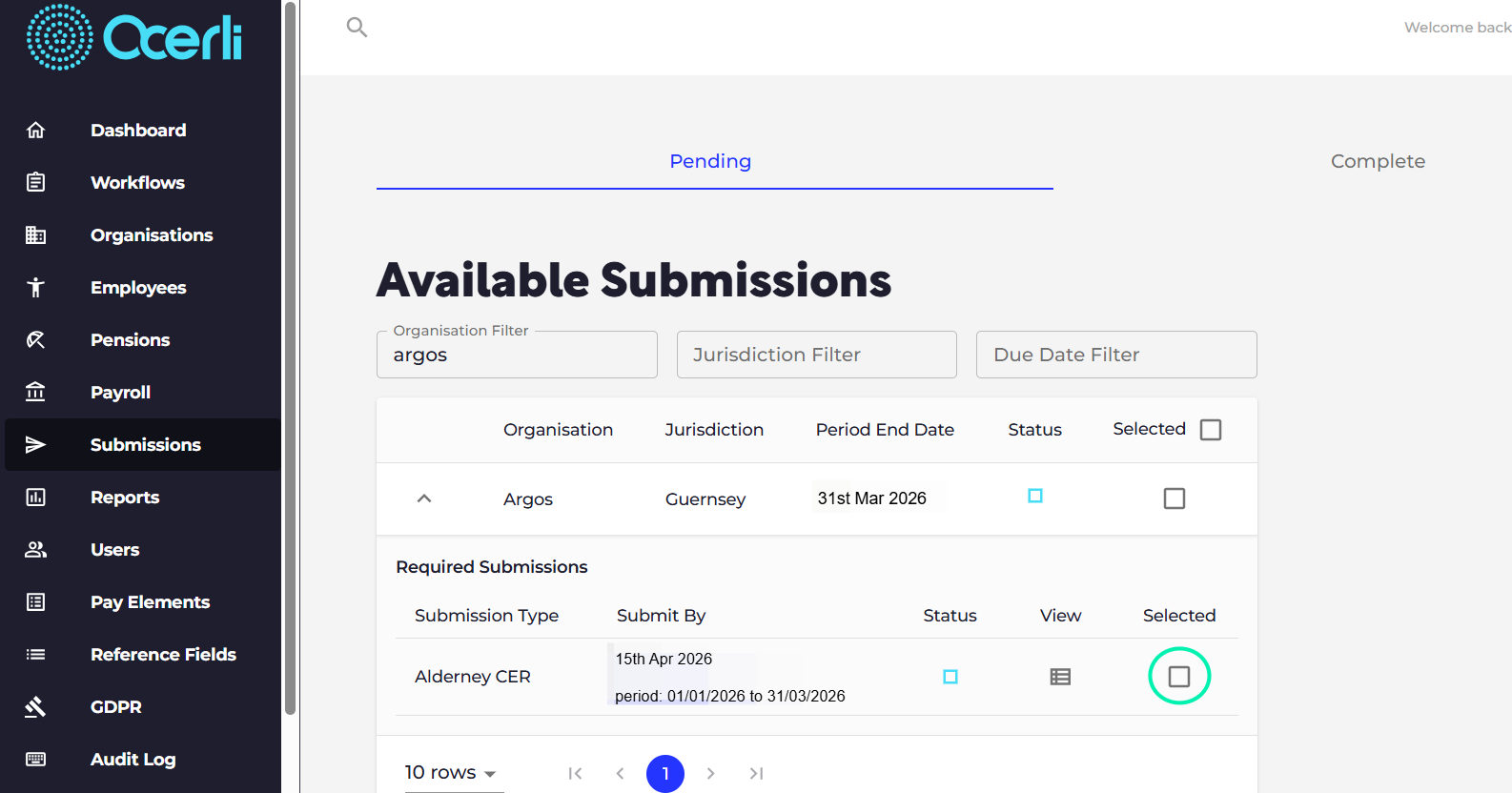The height and width of the screenshot is (793, 1512).
Task: Click the Audit Log keyboard icon
Action: (x=35, y=759)
